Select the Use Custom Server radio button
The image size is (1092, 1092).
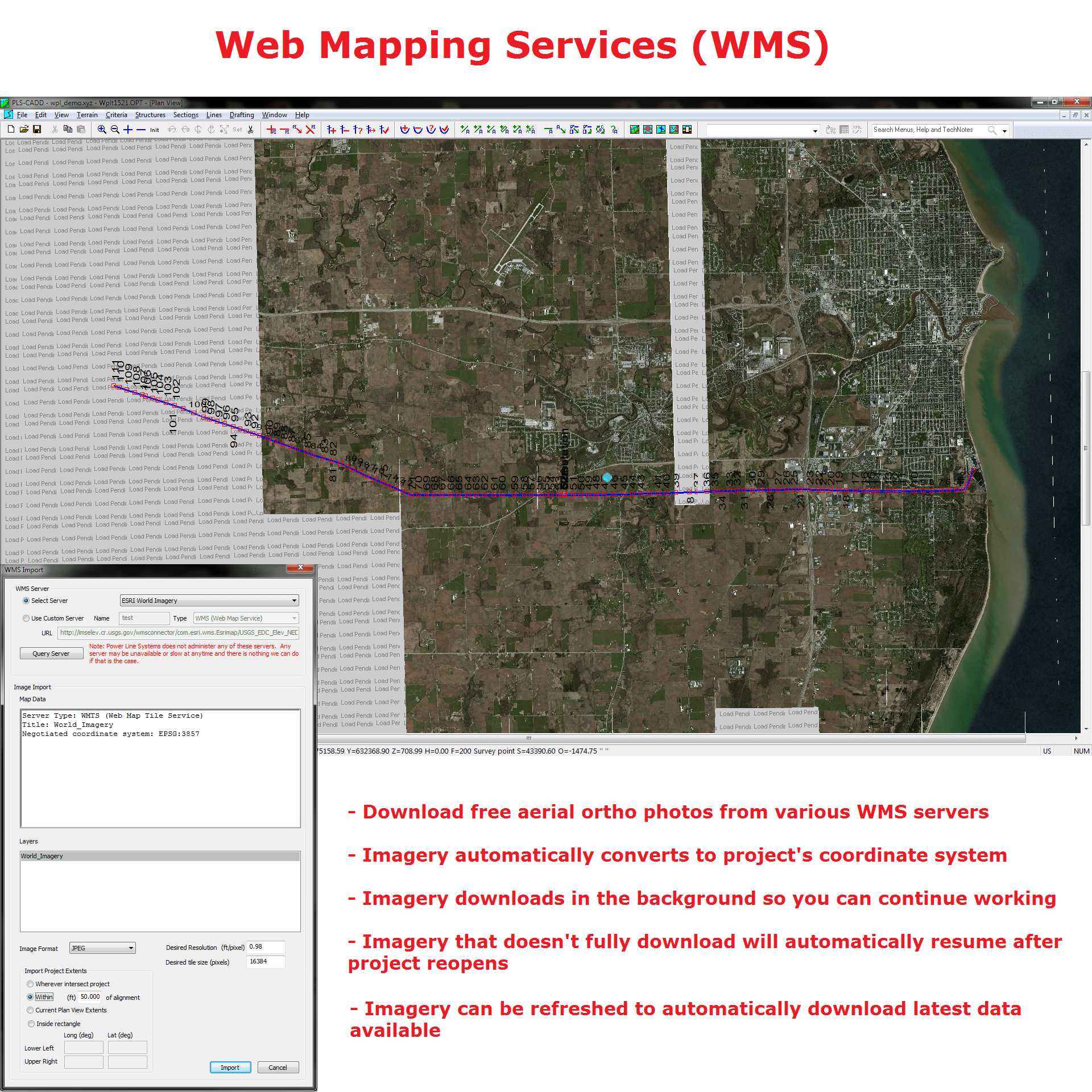pos(26,618)
